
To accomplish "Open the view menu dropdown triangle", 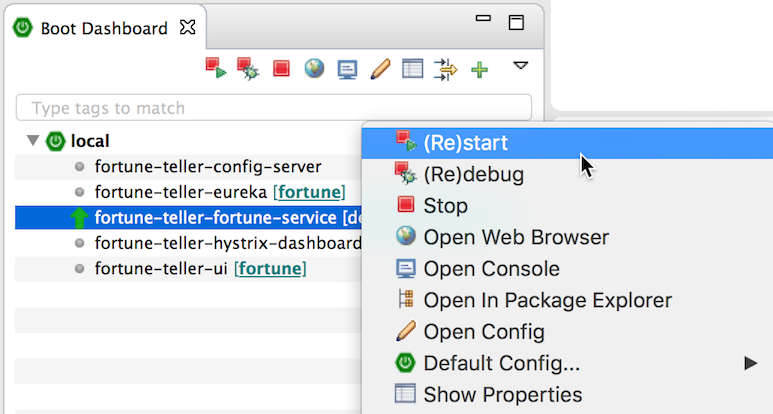I will pyautogui.click(x=521, y=66).
